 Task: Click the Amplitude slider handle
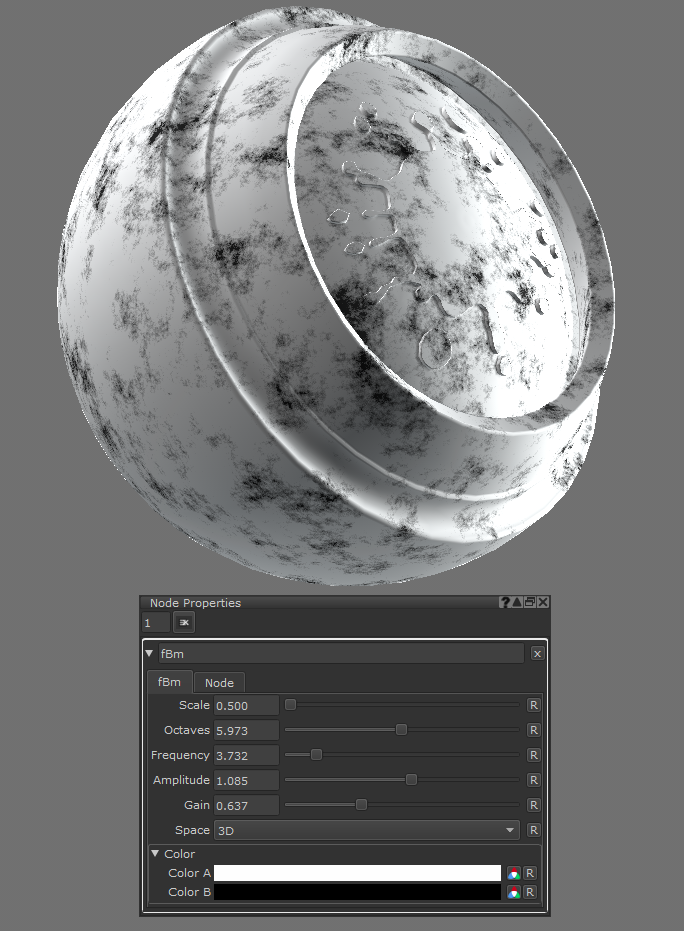(411, 780)
